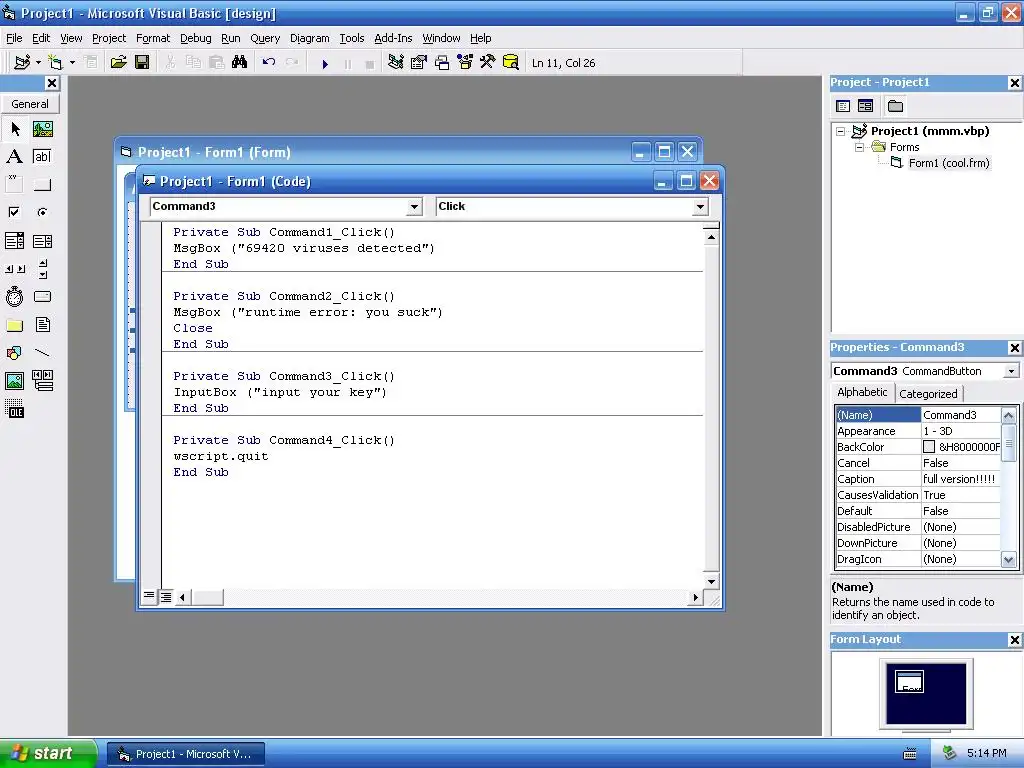Click the Windows start button
Viewport: 1024px width, 768px height.
(48, 753)
